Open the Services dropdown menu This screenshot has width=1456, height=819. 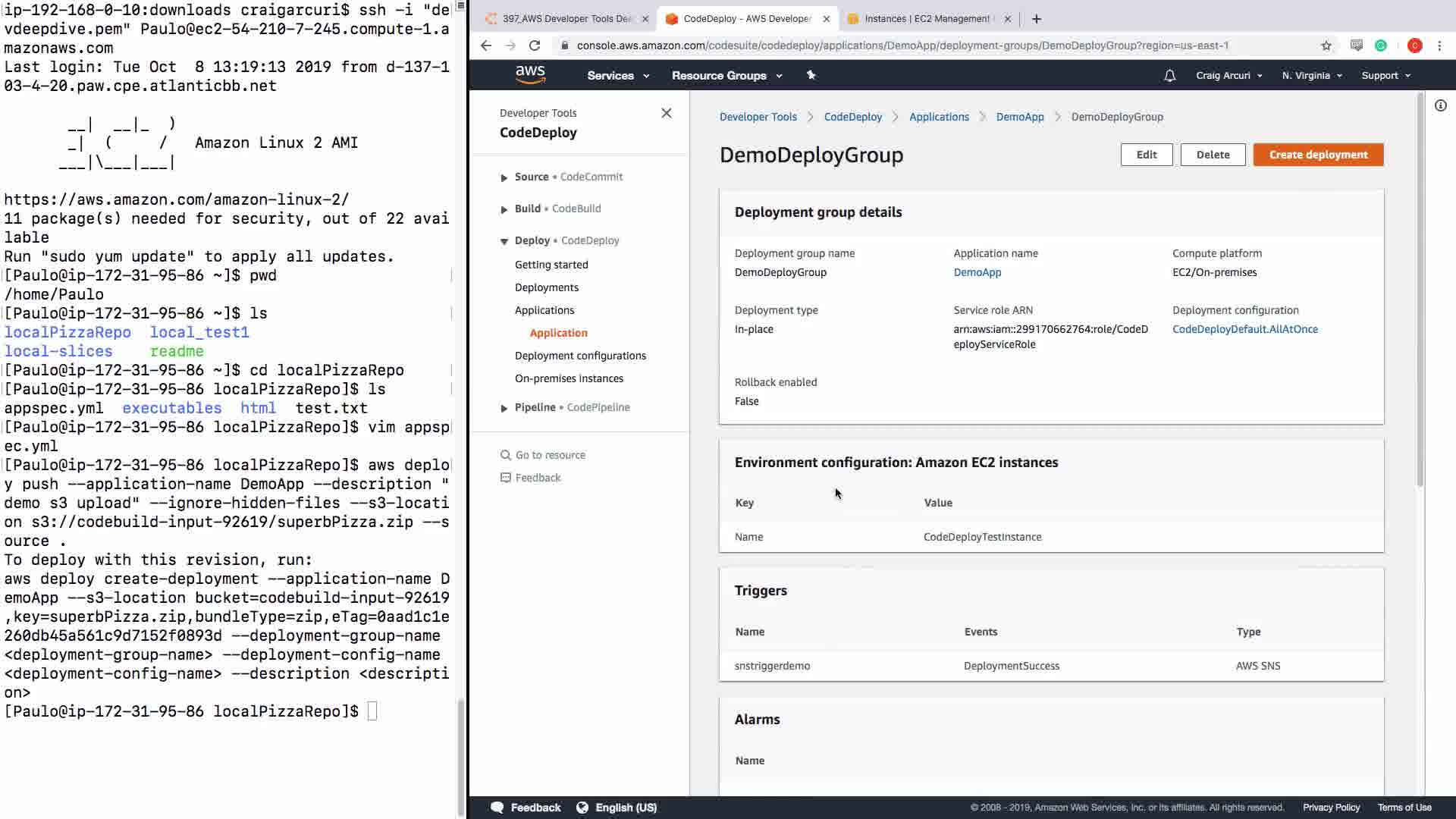pyautogui.click(x=617, y=75)
